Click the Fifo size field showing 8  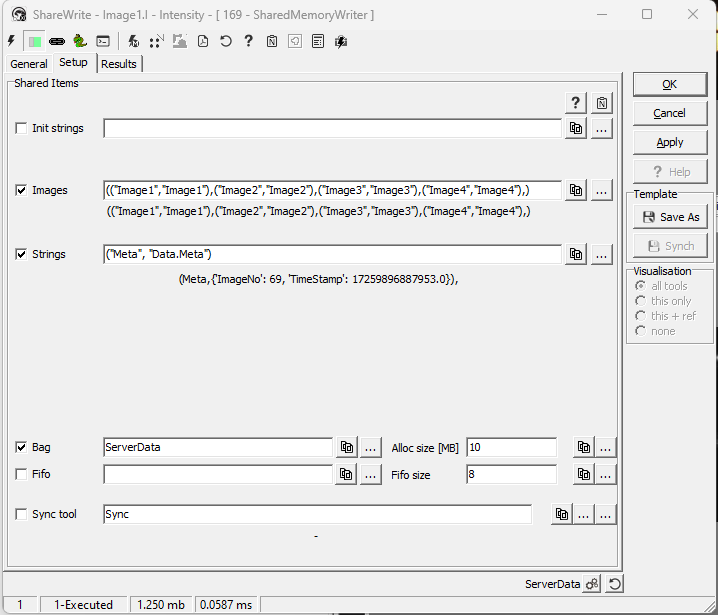511,474
